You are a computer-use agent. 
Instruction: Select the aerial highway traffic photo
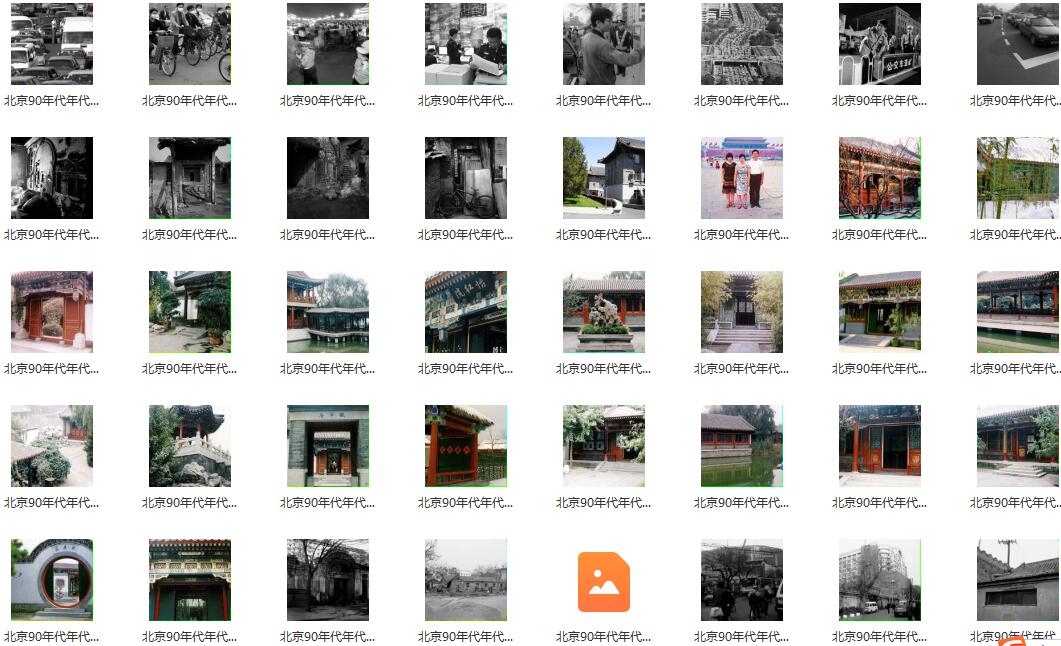pos(742,44)
